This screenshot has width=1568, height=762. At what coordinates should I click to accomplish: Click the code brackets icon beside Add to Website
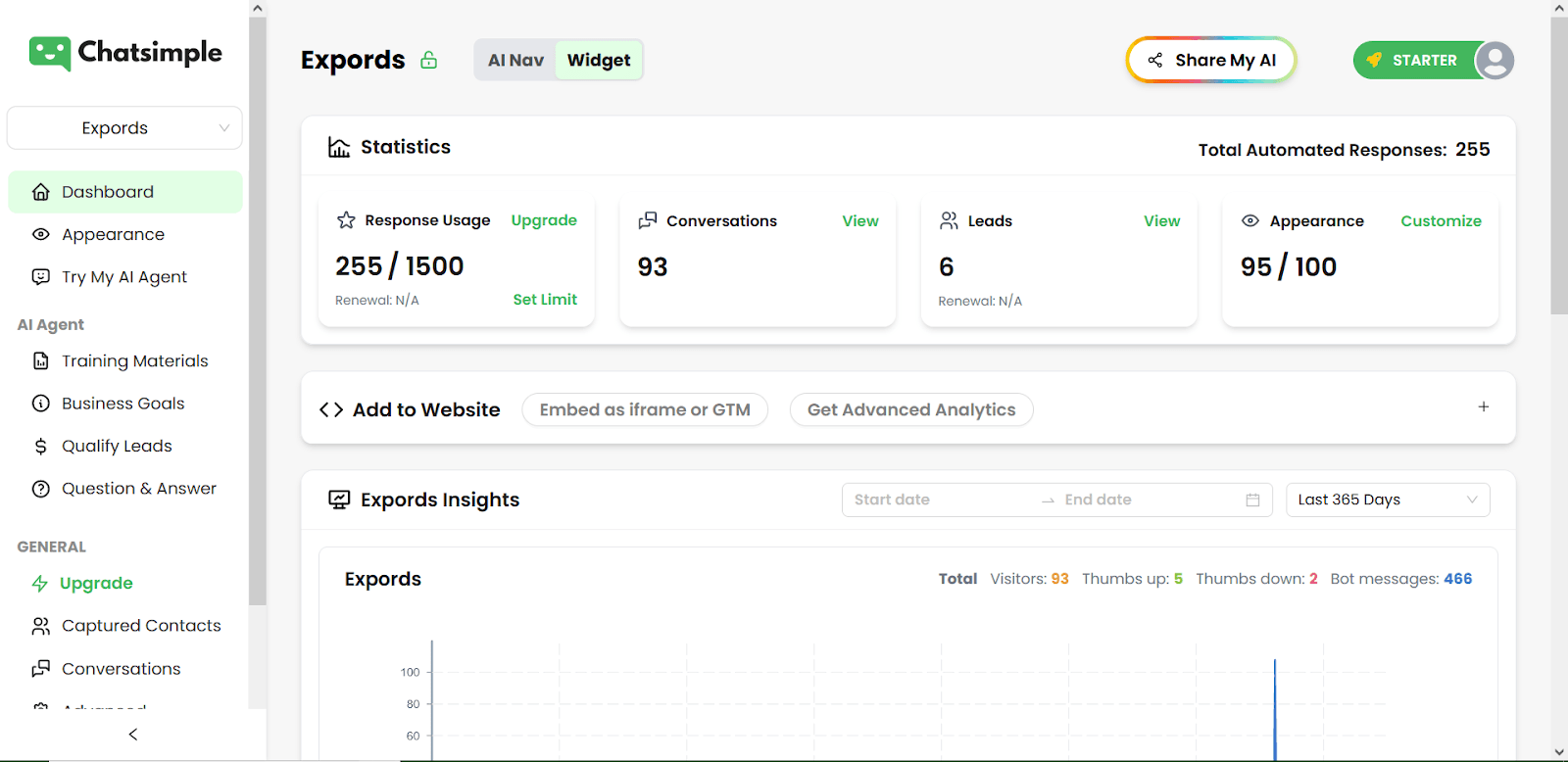click(x=331, y=409)
